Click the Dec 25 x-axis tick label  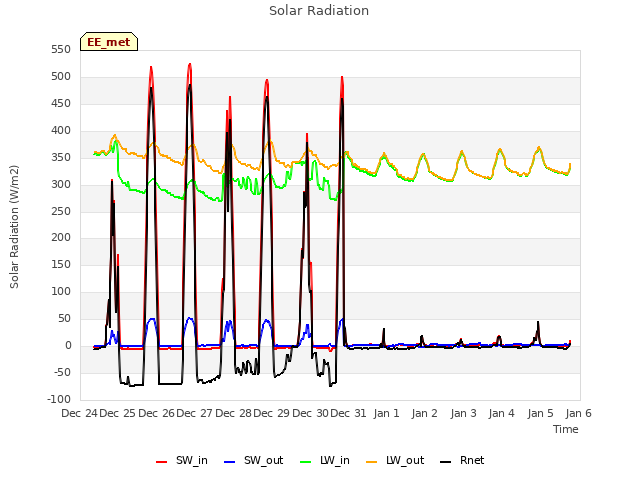click(118, 413)
